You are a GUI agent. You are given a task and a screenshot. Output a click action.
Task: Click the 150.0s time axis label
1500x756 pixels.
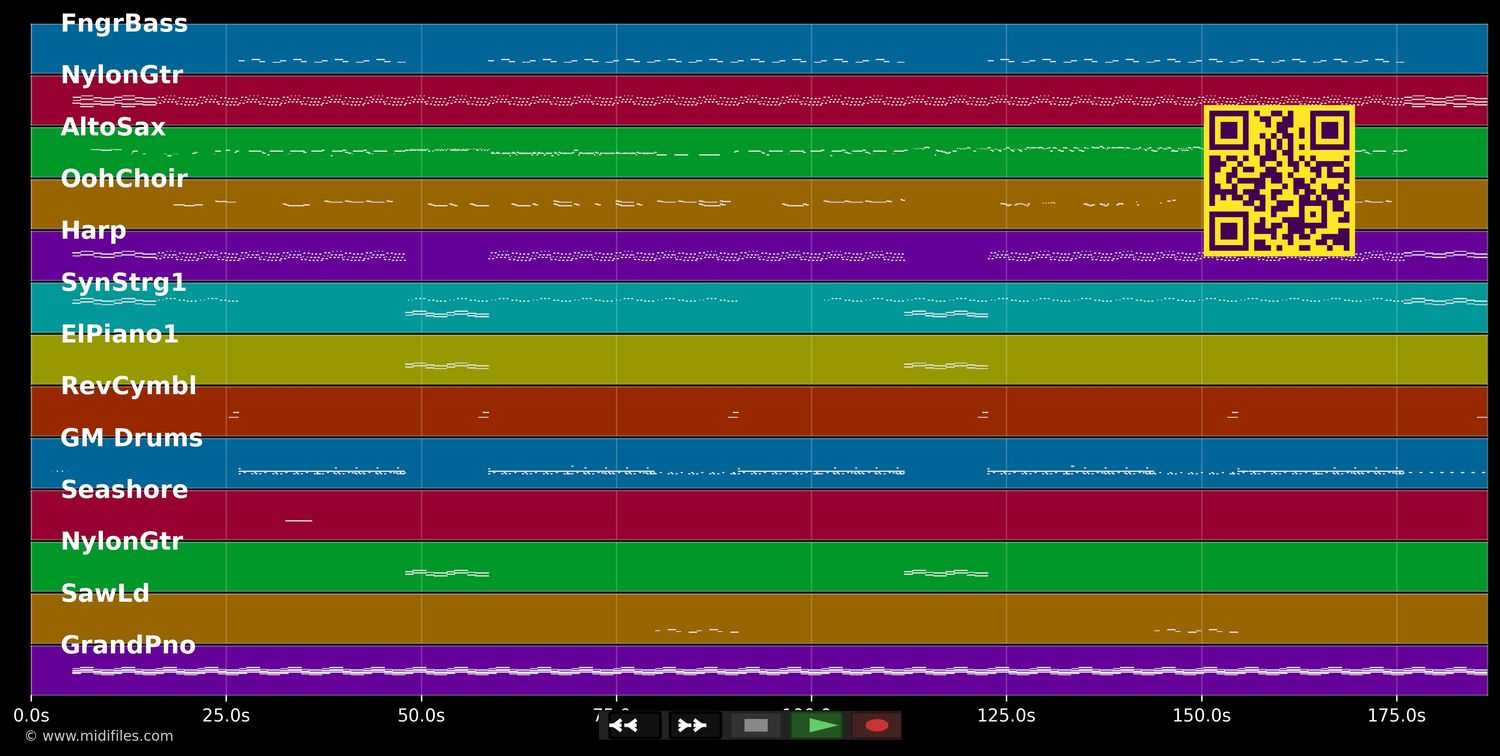tap(1201, 716)
